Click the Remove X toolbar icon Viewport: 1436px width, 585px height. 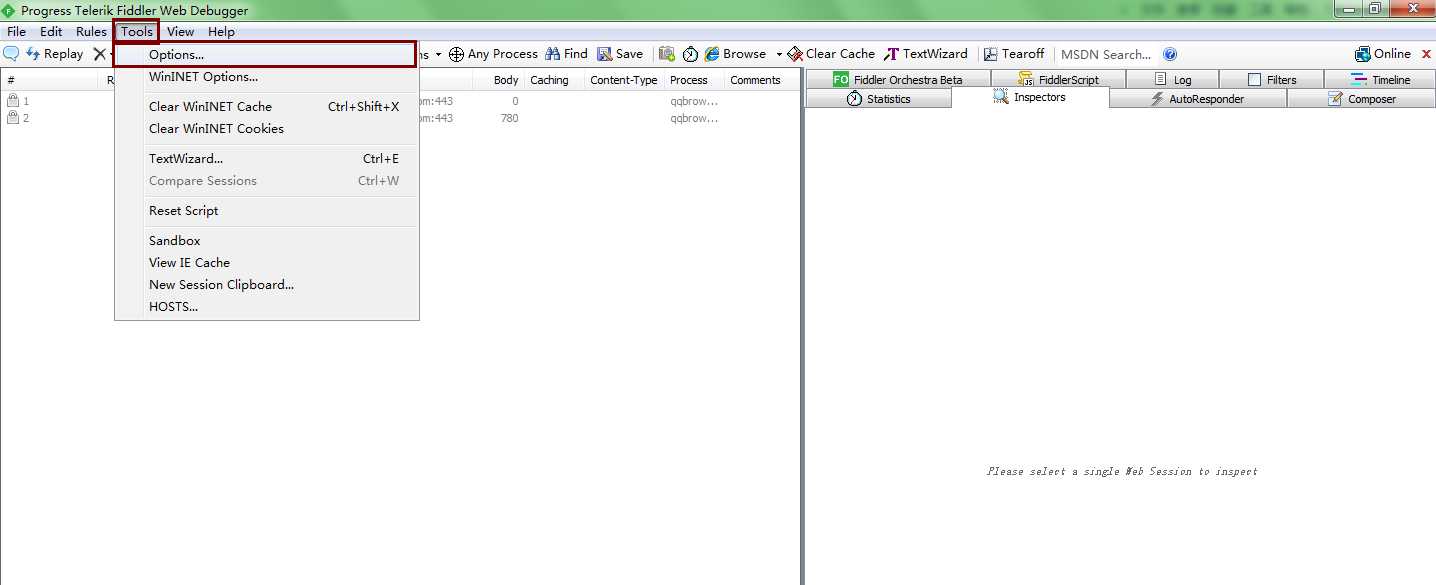(100, 54)
